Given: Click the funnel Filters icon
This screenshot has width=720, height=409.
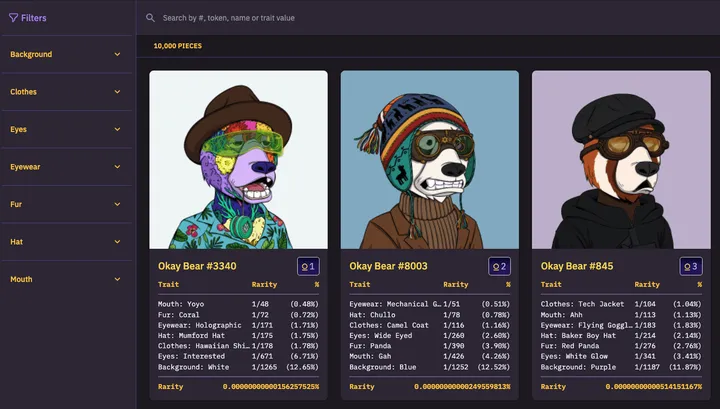Looking at the screenshot, I should 14,17.
